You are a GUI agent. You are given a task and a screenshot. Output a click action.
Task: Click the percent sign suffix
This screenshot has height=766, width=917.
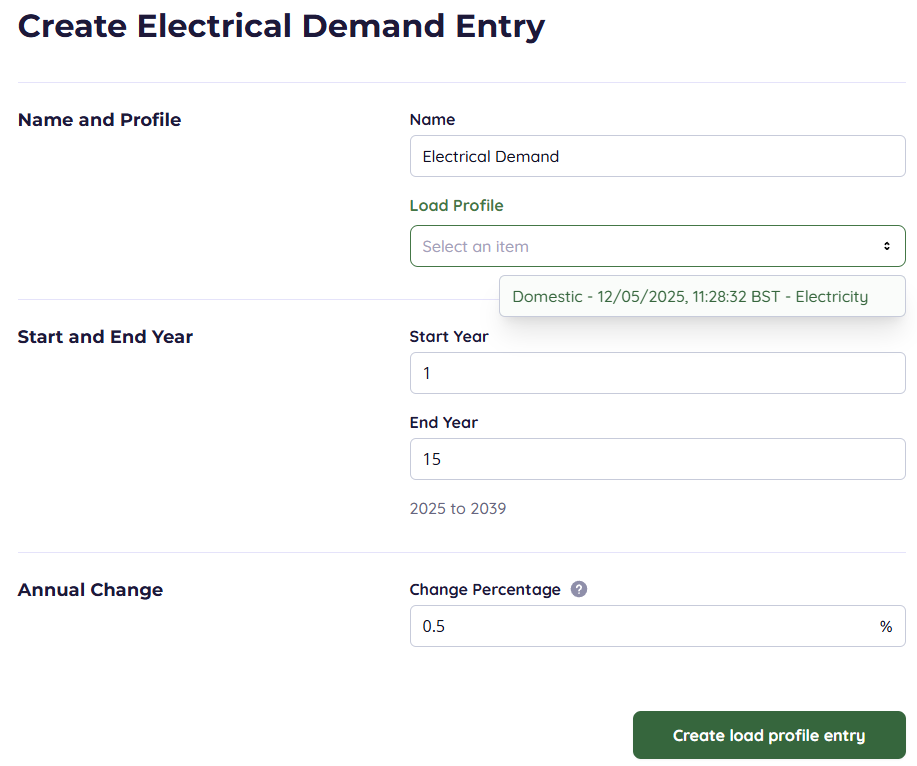[885, 626]
